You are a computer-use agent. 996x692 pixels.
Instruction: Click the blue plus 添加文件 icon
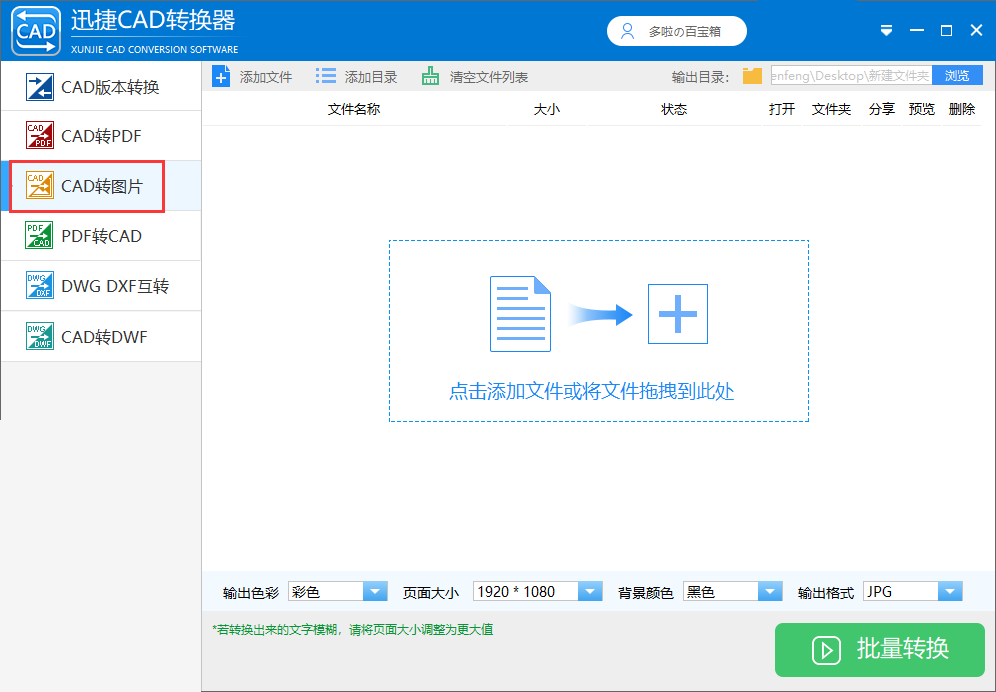click(x=220, y=77)
